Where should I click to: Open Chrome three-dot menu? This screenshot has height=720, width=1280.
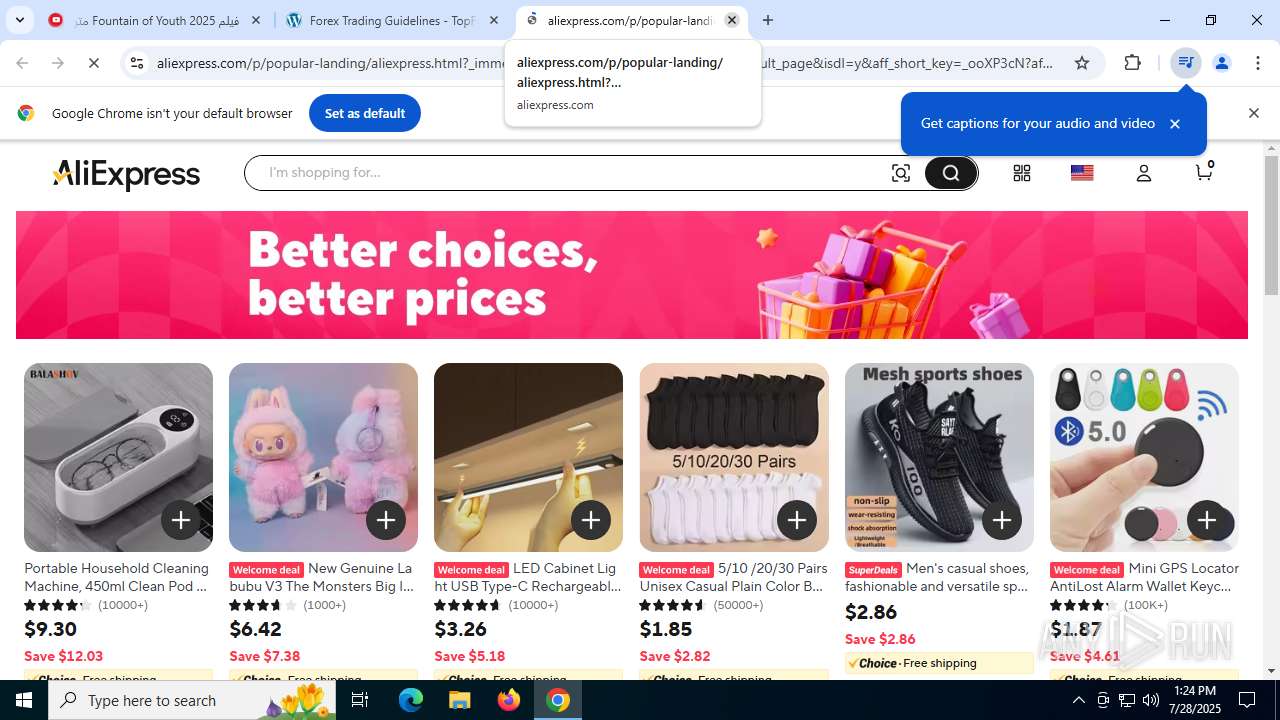[1258, 63]
